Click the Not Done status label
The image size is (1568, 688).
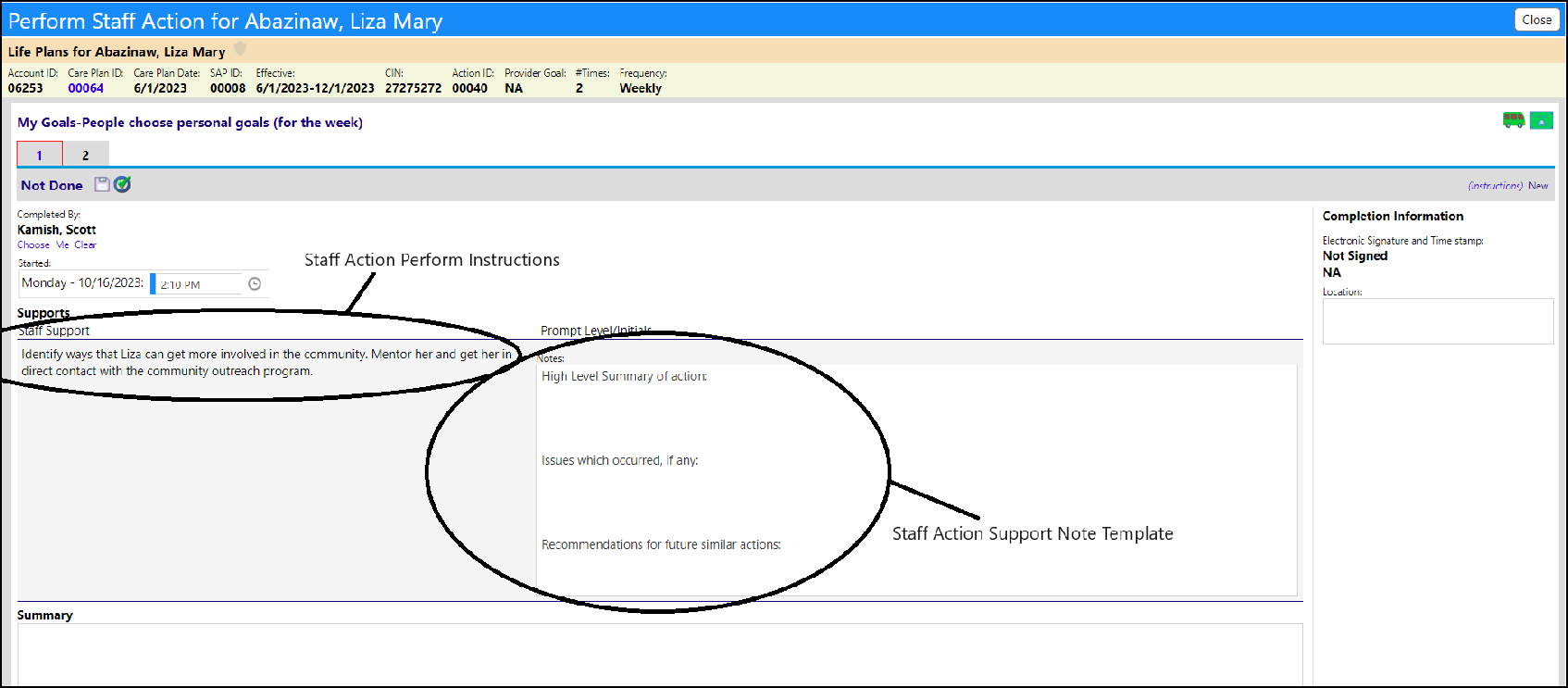[52, 185]
